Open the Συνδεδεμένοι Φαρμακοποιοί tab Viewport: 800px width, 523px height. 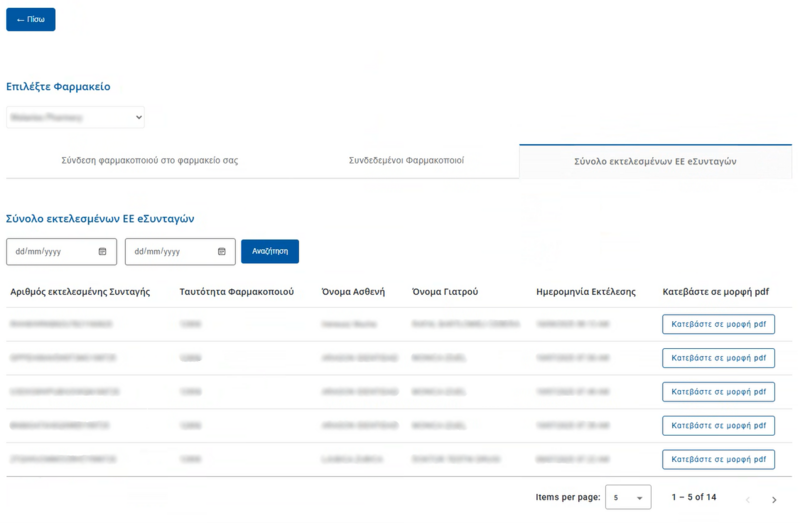406,160
